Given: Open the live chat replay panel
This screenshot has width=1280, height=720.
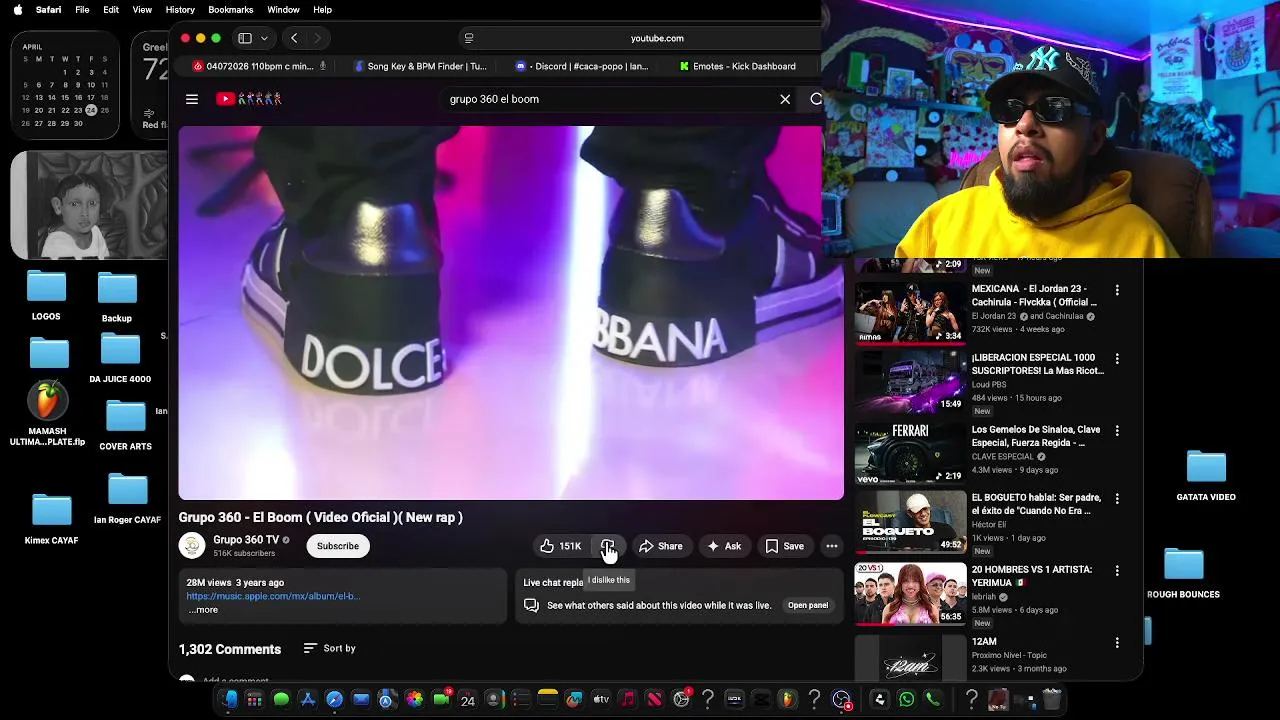Looking at the screenshot, I should click(808, 605).
